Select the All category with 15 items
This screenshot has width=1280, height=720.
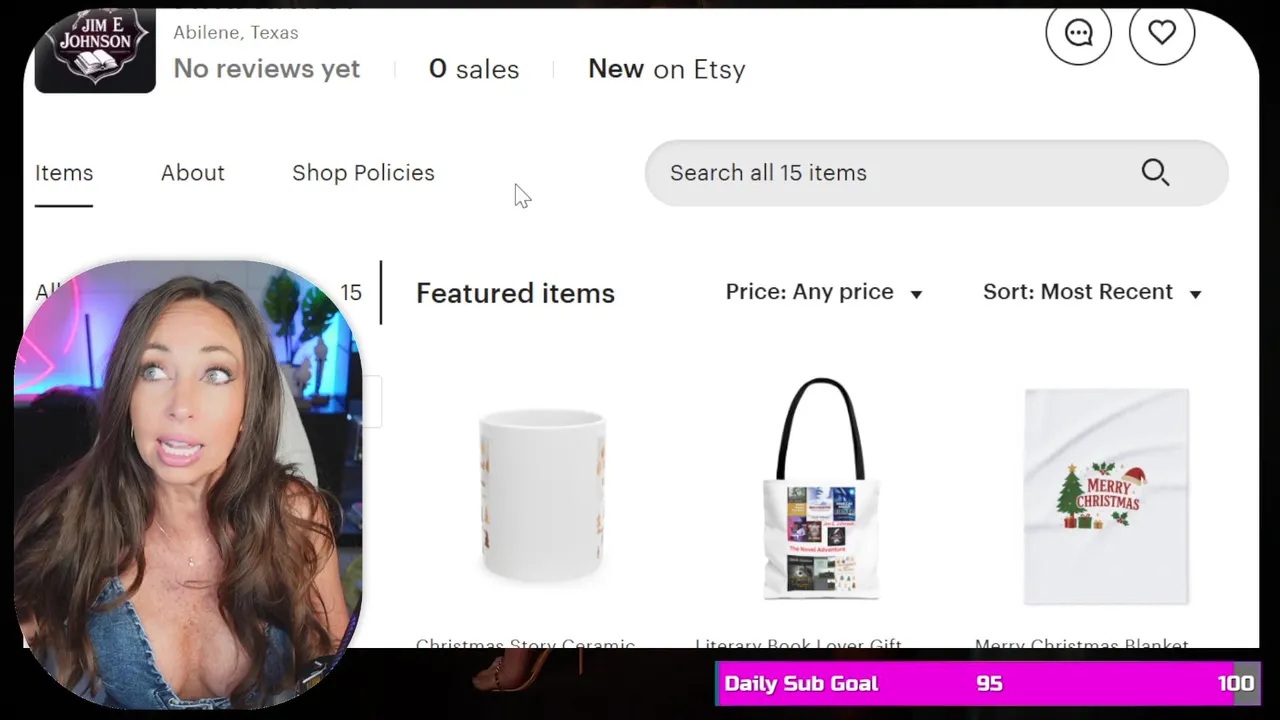pos(350,292)
